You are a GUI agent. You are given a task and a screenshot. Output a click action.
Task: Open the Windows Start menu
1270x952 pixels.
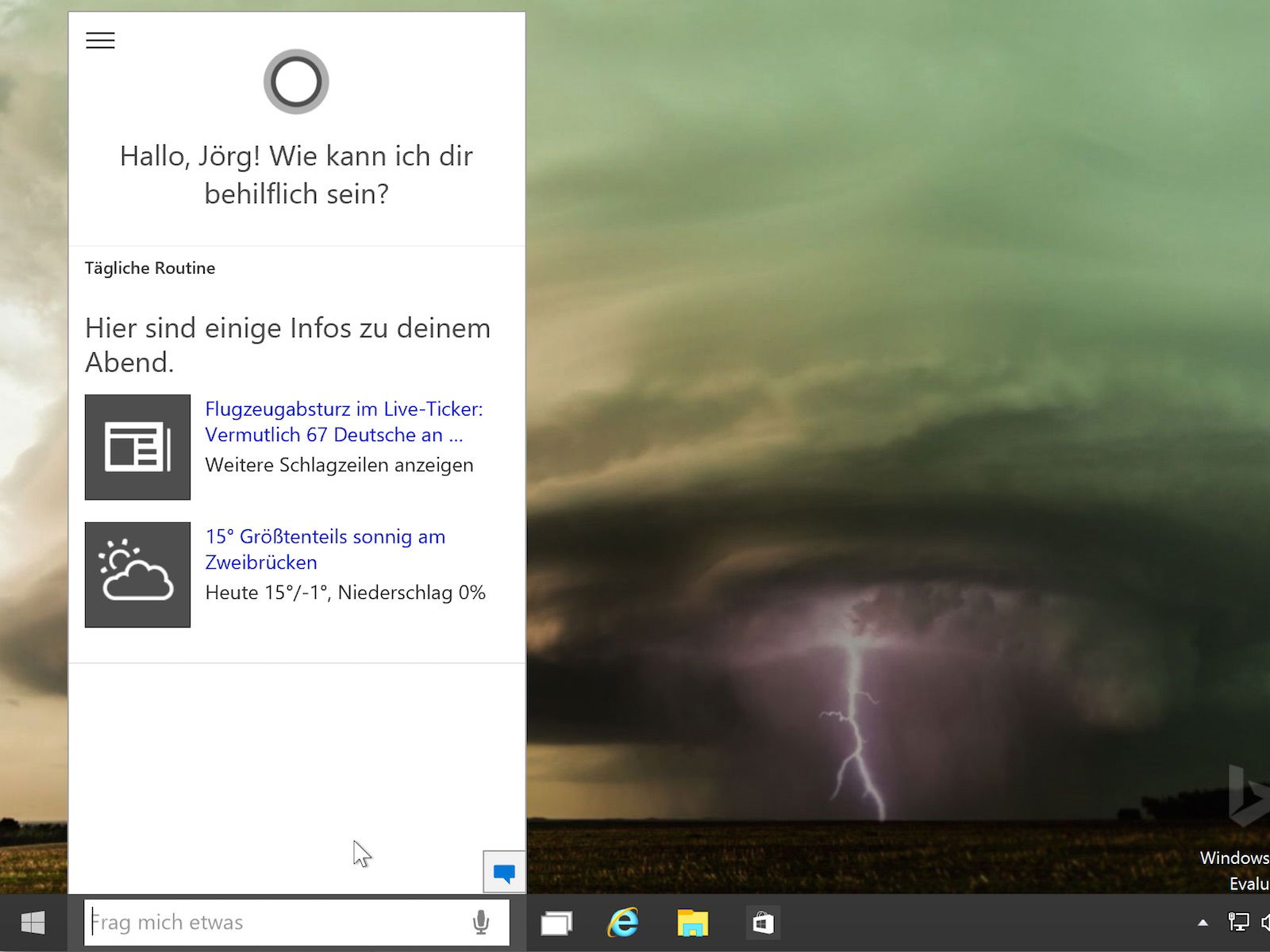click(x=33, y=923)
